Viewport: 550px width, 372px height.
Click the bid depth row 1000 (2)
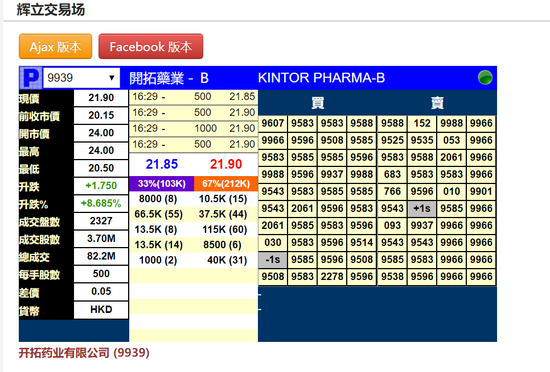158,260
